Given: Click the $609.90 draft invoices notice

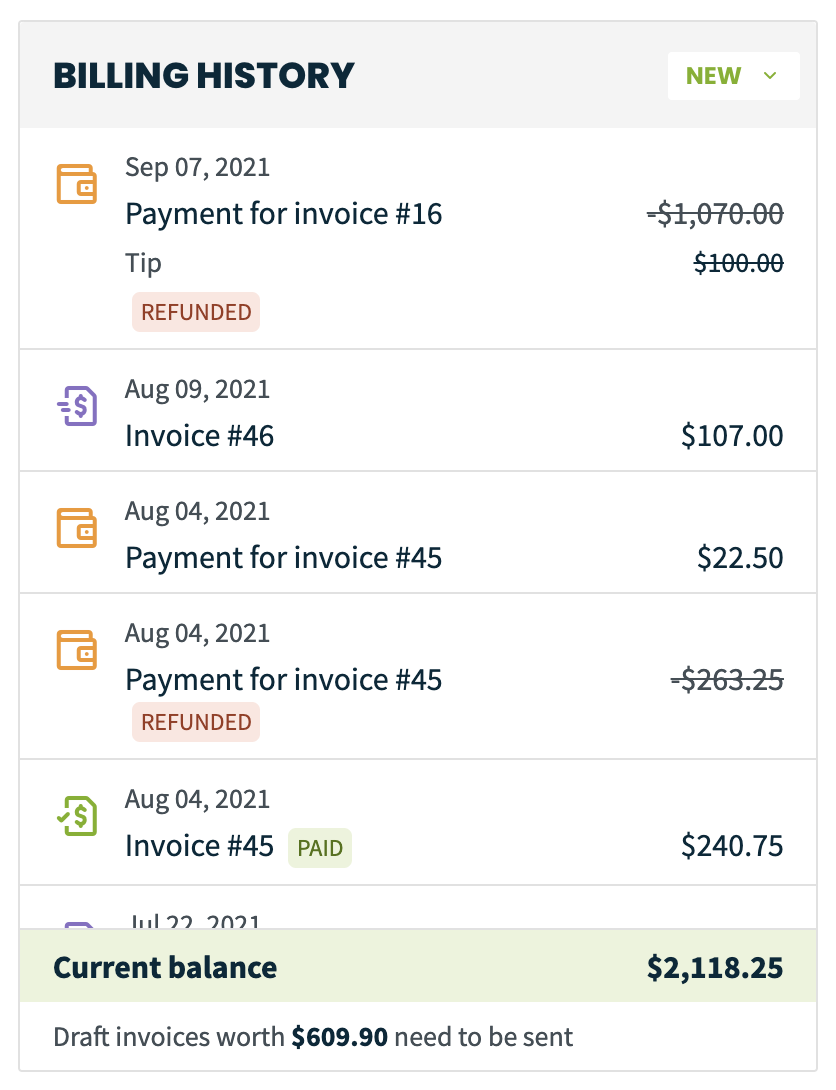Looking at the screenshot, I should coord(313,1036).
